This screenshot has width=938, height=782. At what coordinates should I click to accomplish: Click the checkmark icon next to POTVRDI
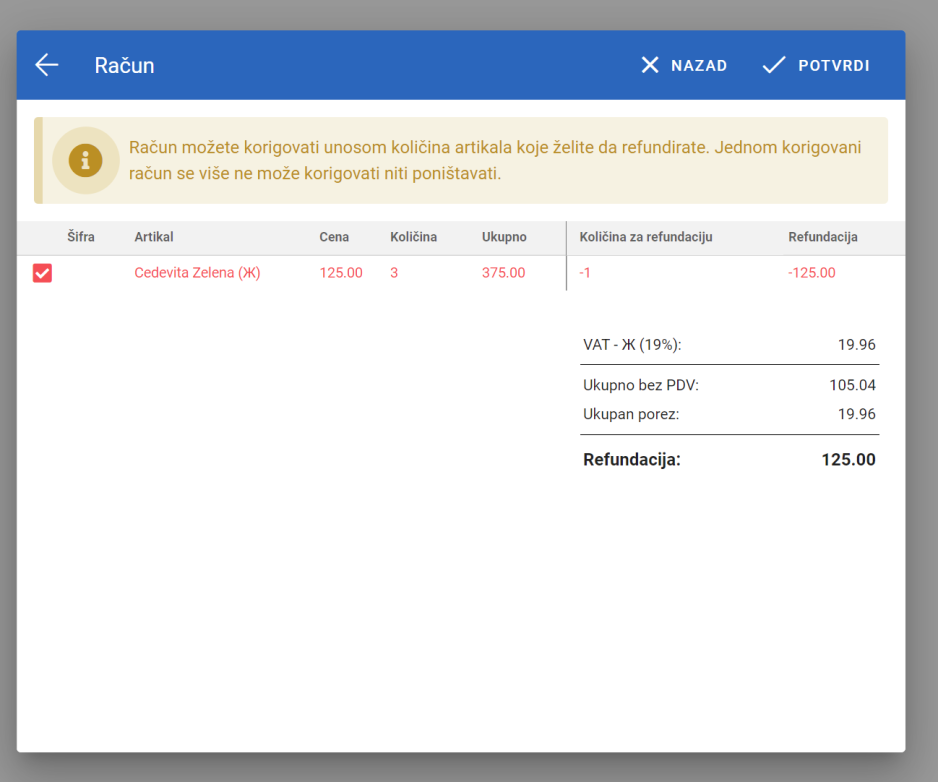coord(773,64)
